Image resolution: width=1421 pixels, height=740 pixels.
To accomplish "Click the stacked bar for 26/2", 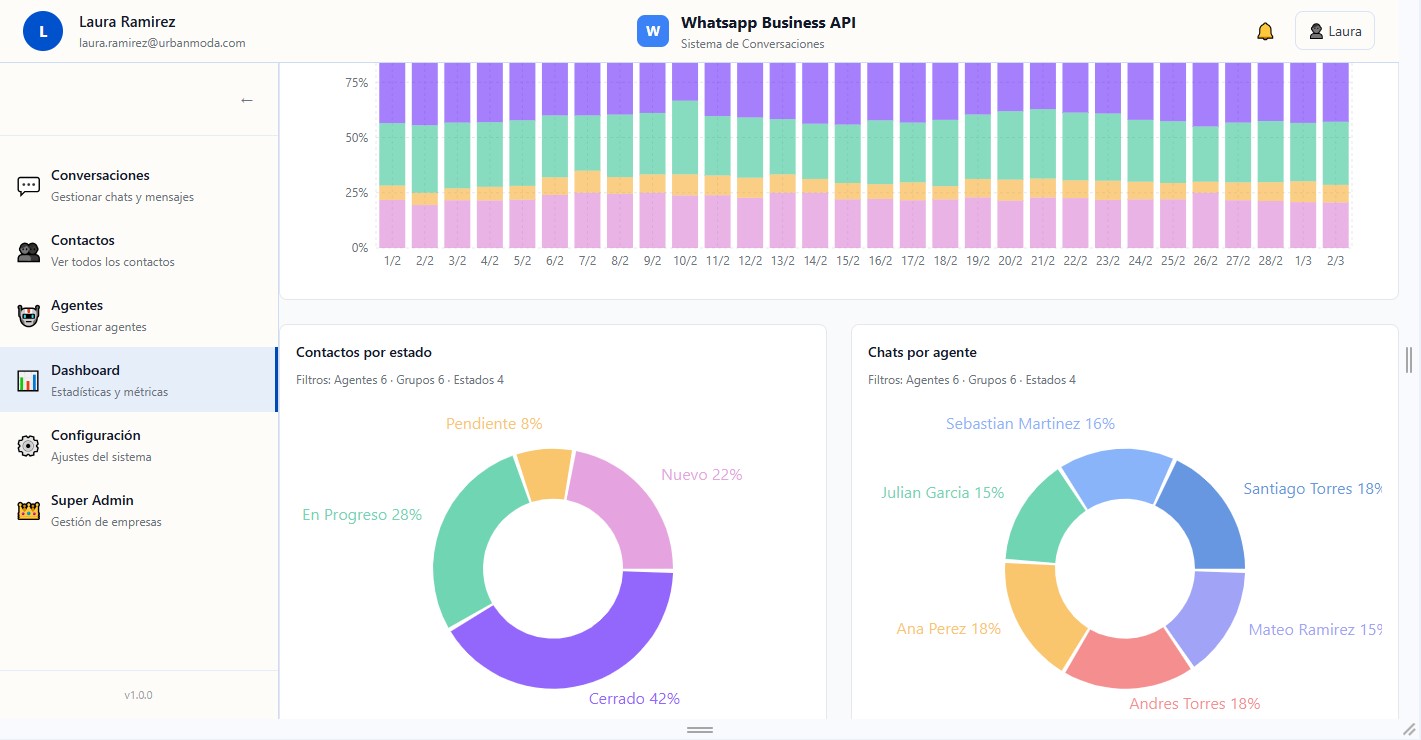I will point(1206,155).
